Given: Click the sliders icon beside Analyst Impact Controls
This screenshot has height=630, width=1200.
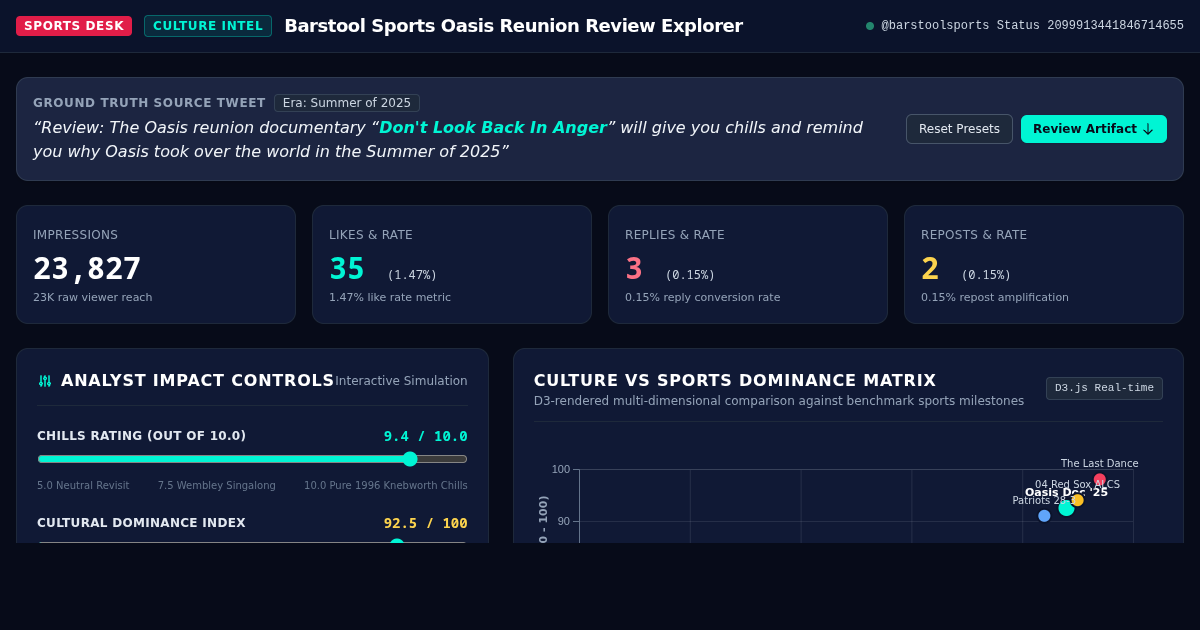Looking at the screenshot, I should click(45, 381).
